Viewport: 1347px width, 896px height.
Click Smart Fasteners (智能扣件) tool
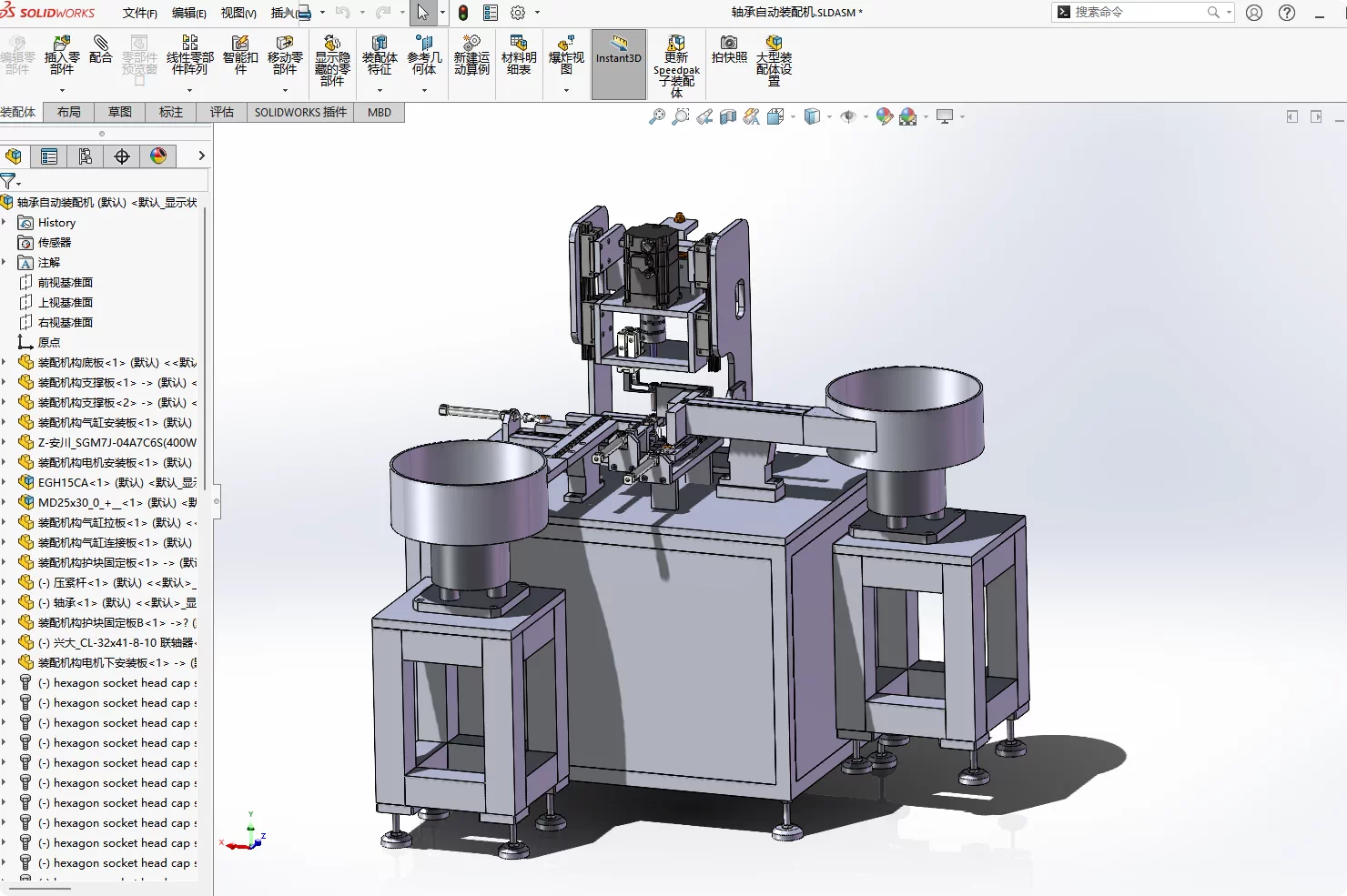[x=240, y=55]
